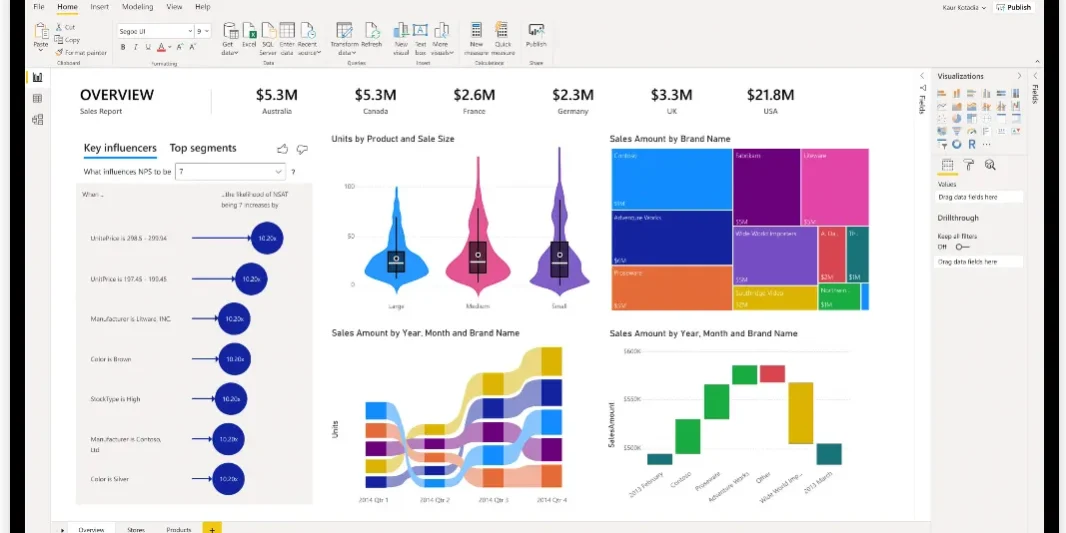The image size is (1066, 533).
Task: Open the Model view from the left sidebar
Action: click(38, 119)
